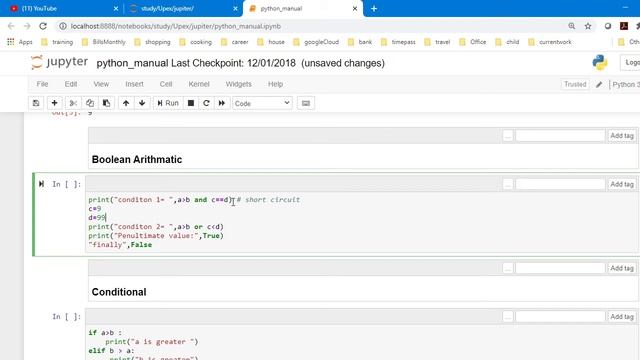Open a new browser tab

tap(374, 8)
